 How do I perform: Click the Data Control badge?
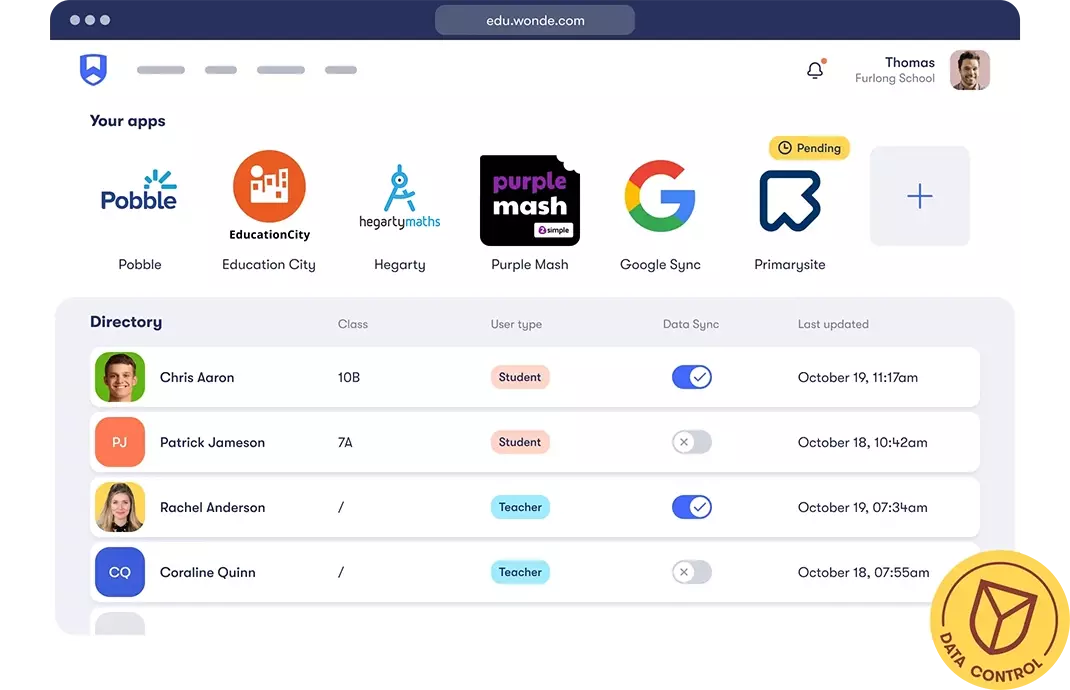pos(999,620)
